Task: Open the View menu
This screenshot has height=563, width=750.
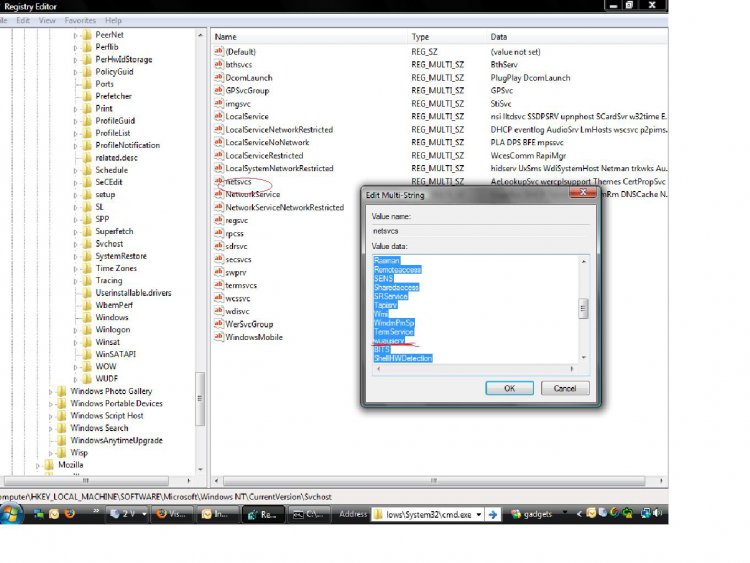Action: pos(47,21)
